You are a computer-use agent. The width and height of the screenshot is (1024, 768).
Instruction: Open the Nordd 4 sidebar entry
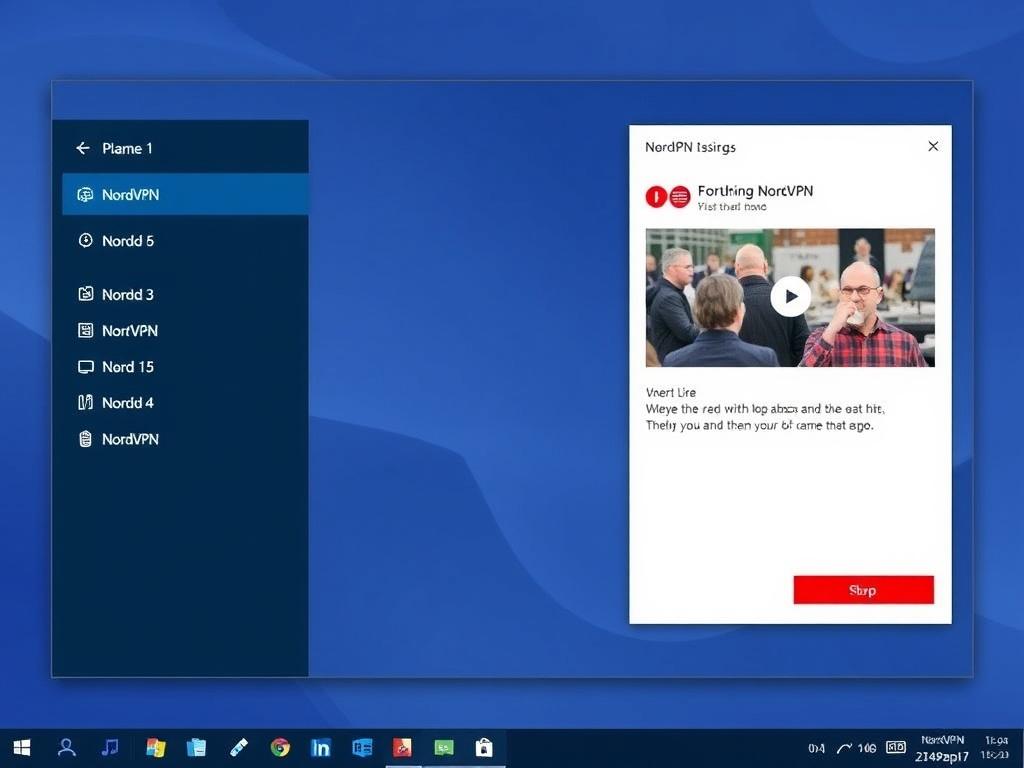click(185, 402)
